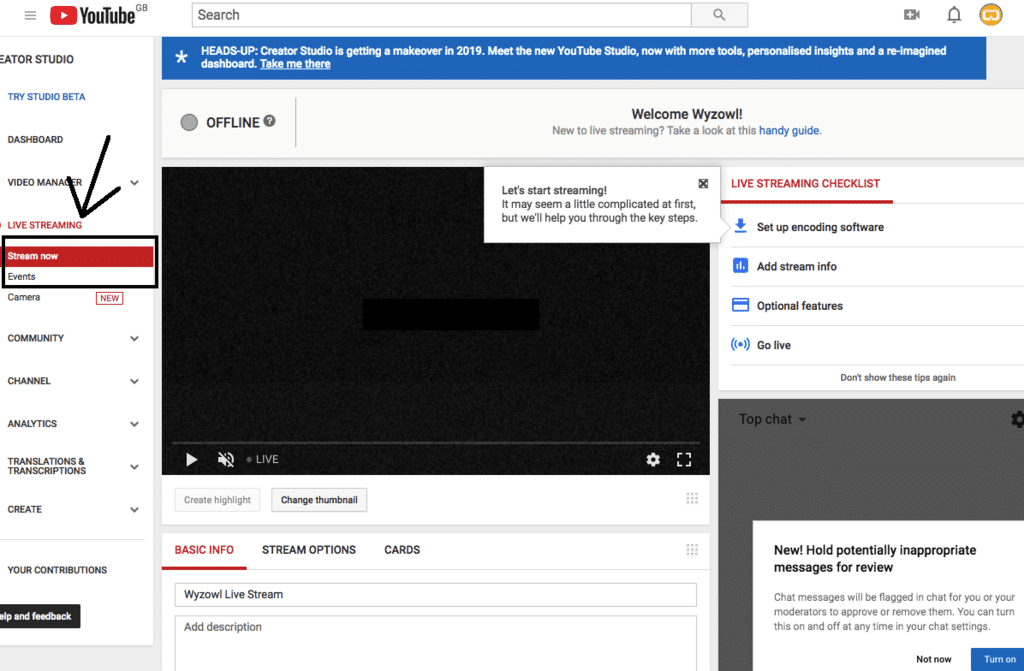Click the create video camera icon
1024x671 pixels.
(x=911, y=14)
